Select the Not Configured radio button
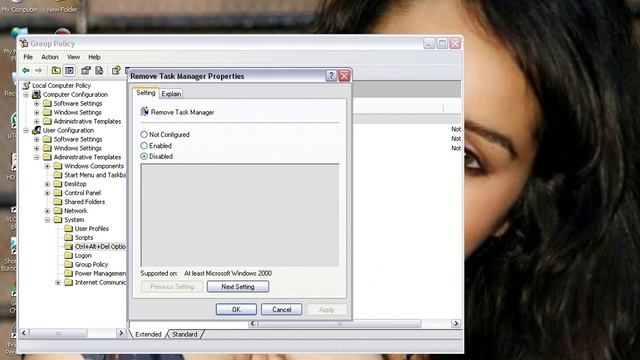640x360 pixels. [144, 134]
